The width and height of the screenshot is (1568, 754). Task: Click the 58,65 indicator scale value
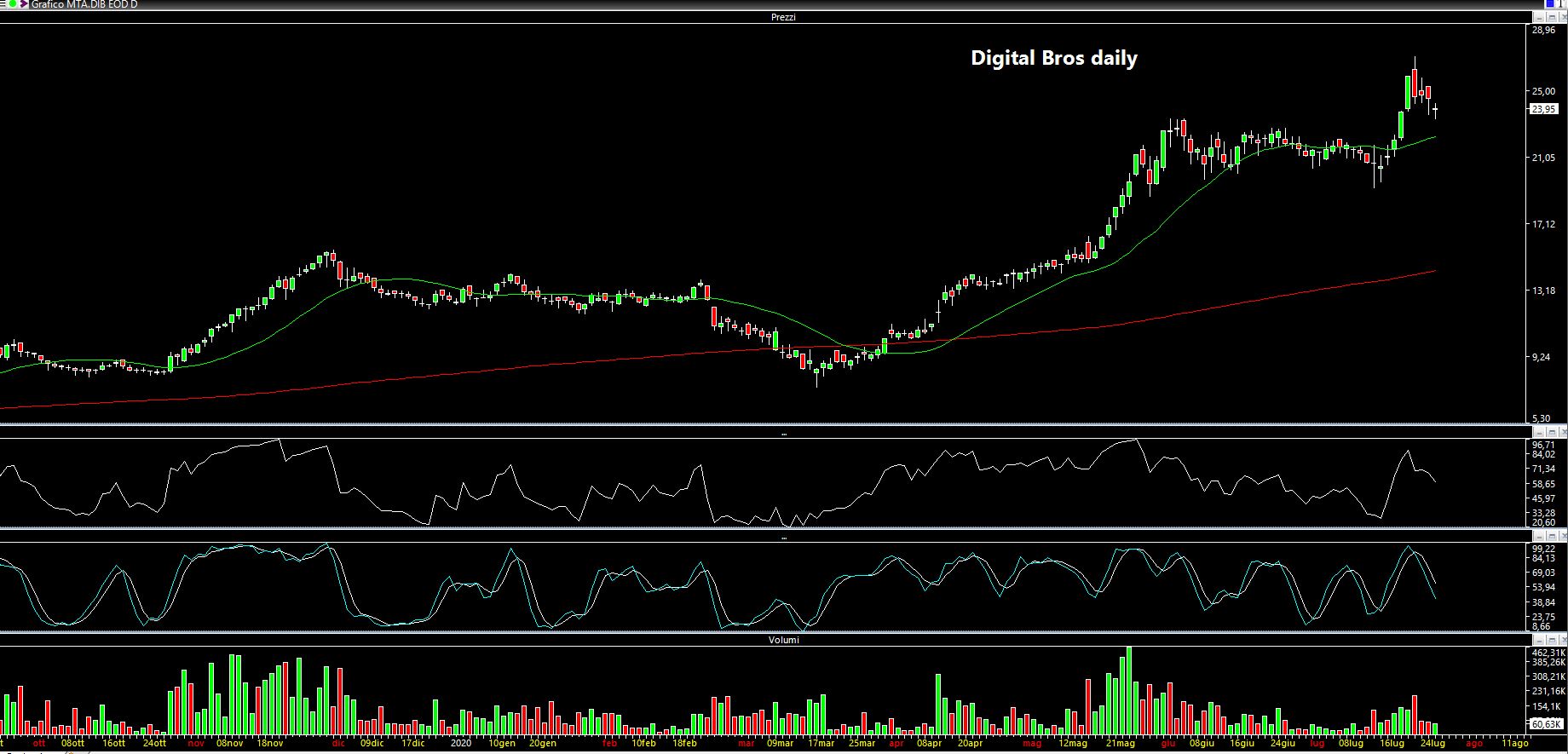point(1543,484)
